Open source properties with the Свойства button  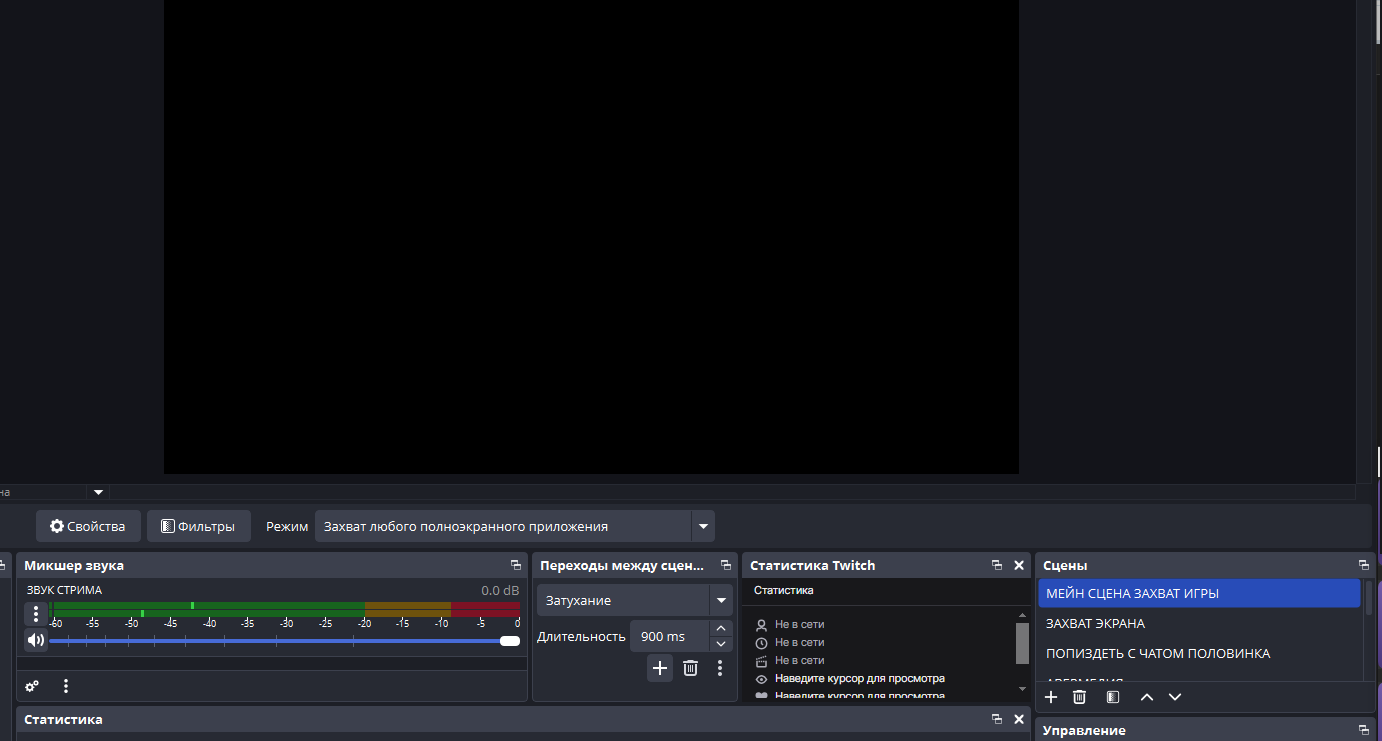click(x=88, y=526)
